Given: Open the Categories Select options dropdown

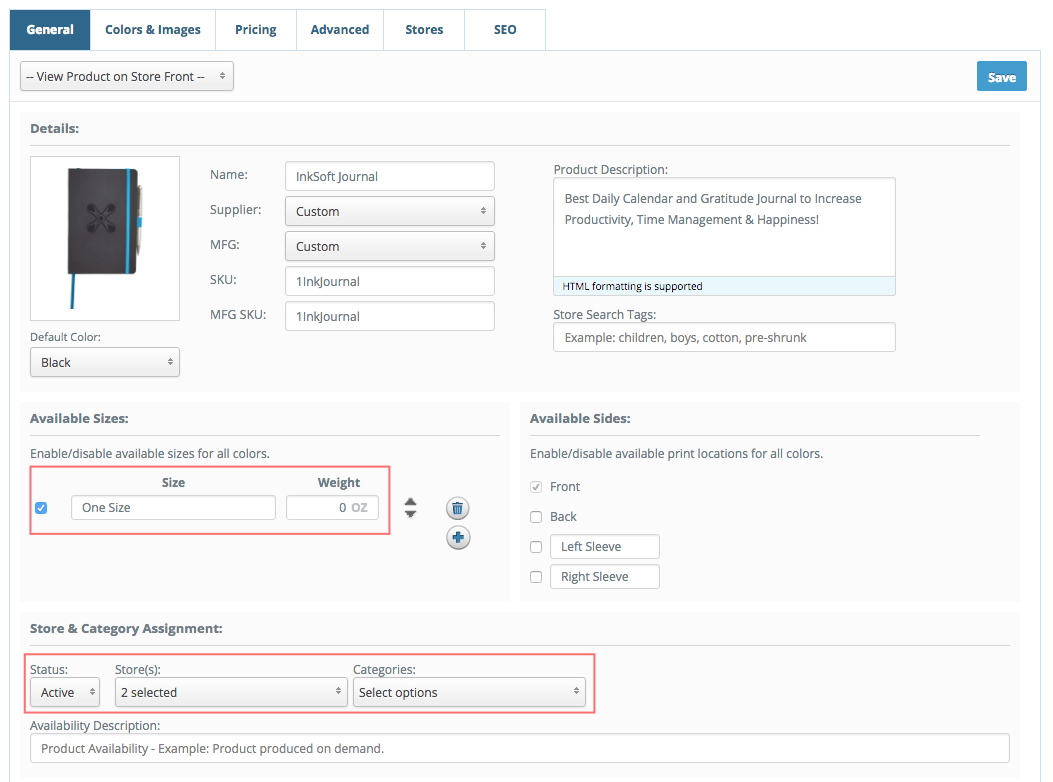Looking at the screenshot, I should pos(469,692).
